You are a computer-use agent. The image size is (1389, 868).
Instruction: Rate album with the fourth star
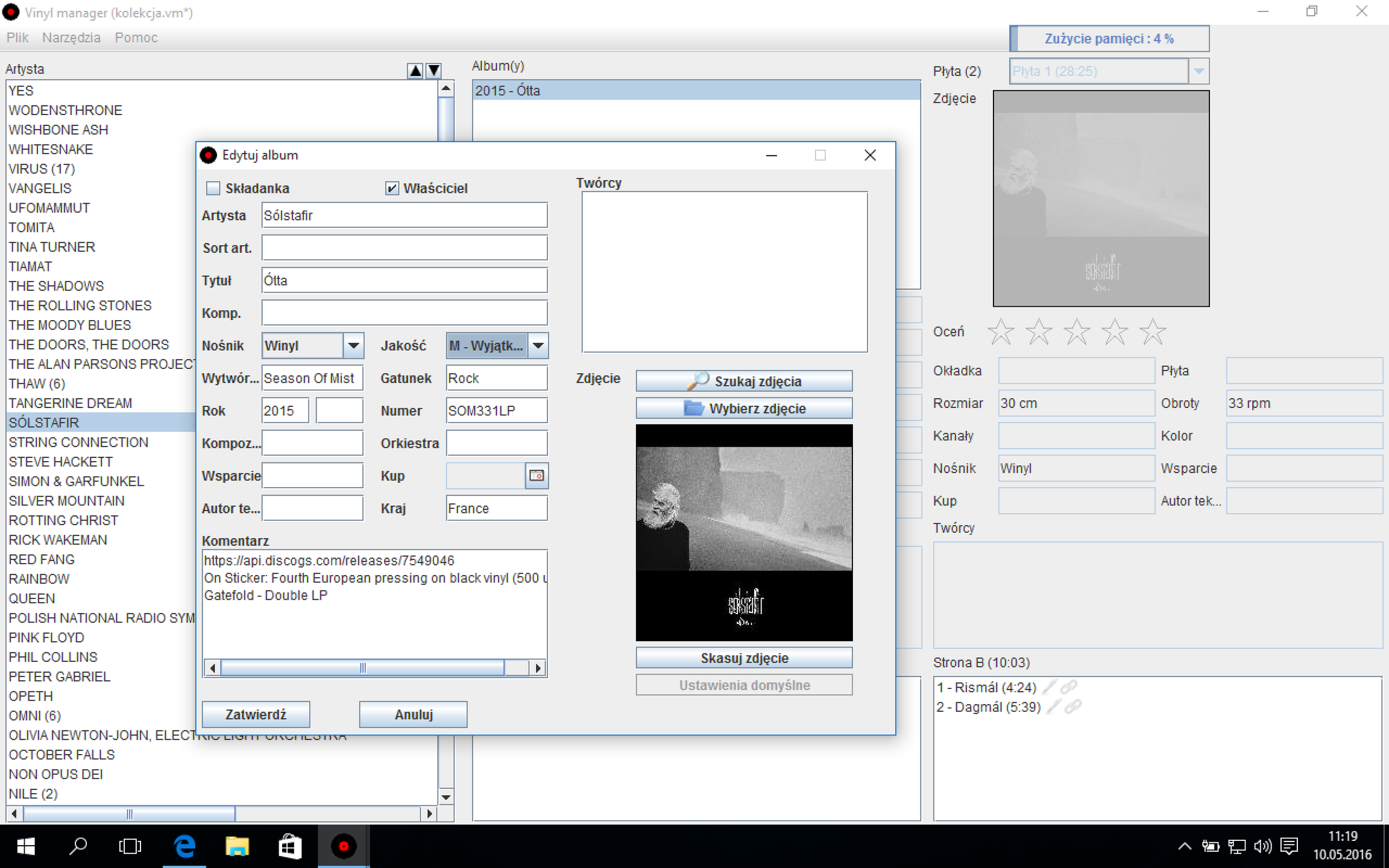tap(1115, 332)
